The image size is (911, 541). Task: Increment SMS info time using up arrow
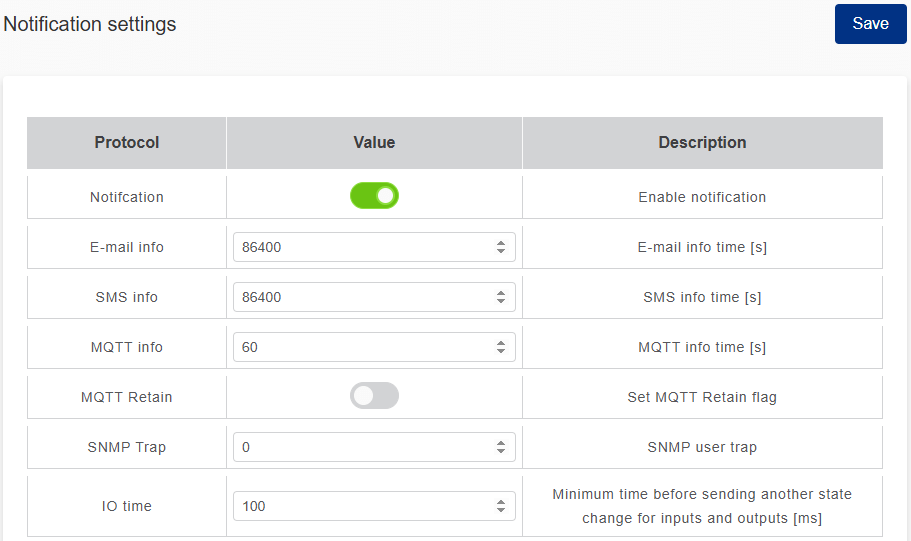[501, 293]
